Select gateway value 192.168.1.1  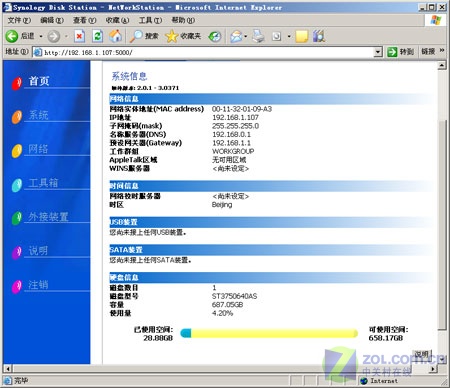tap(231, 143)
